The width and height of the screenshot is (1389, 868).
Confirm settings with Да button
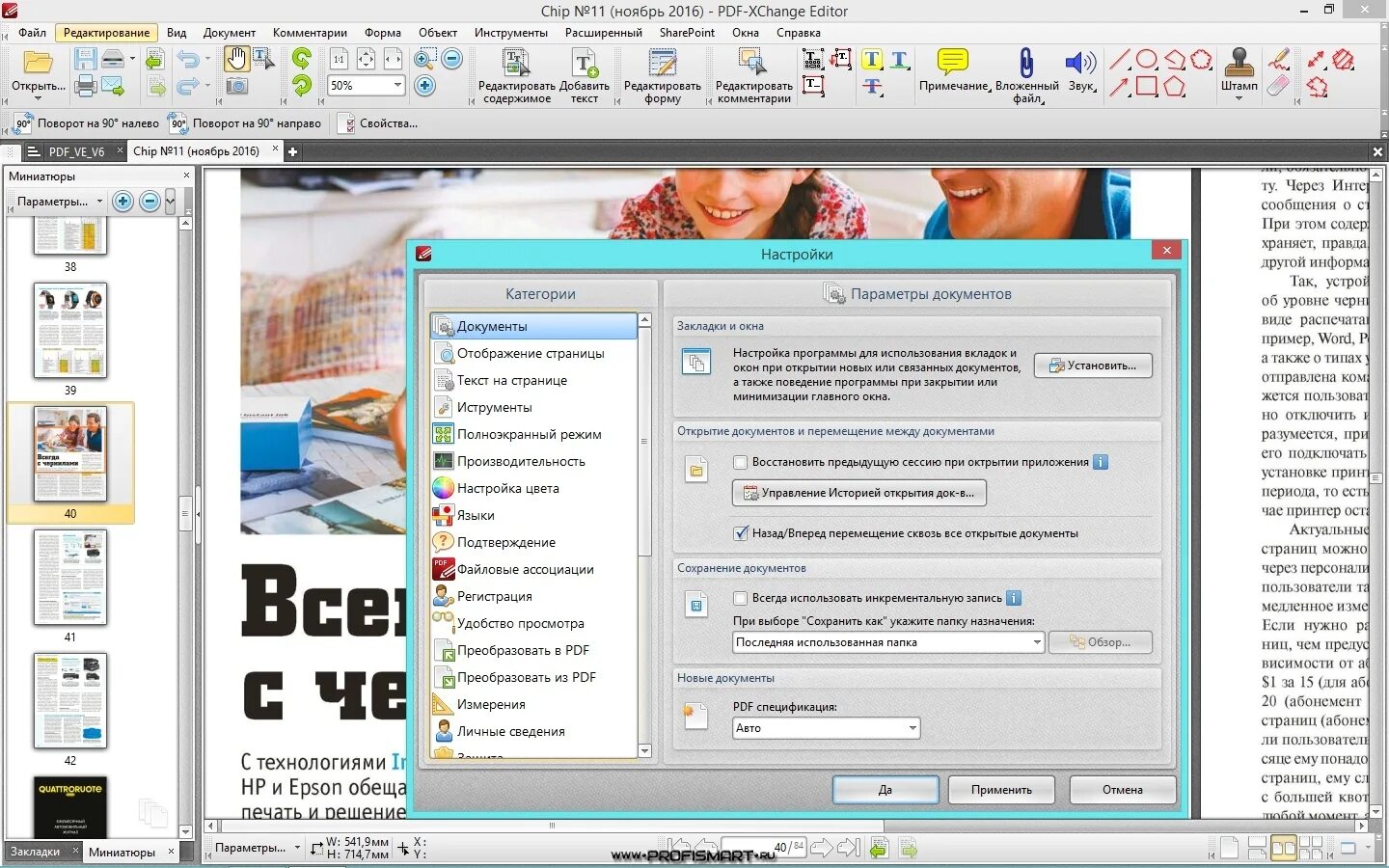(885, 790)
